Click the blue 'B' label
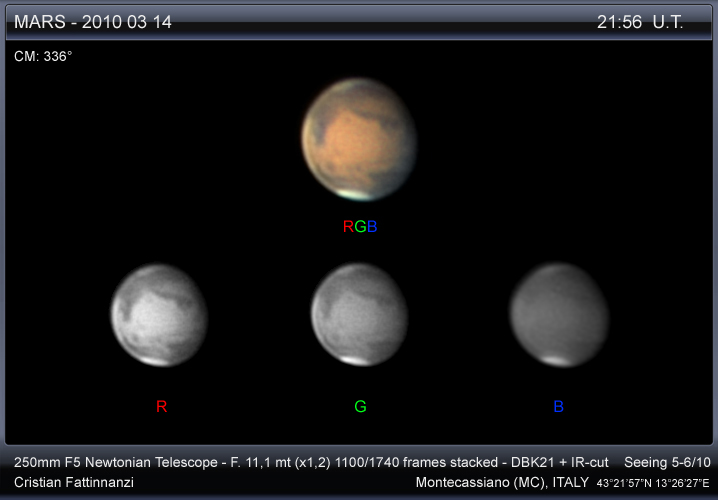The width and height of the screenshot is (718, 500). 559,406
